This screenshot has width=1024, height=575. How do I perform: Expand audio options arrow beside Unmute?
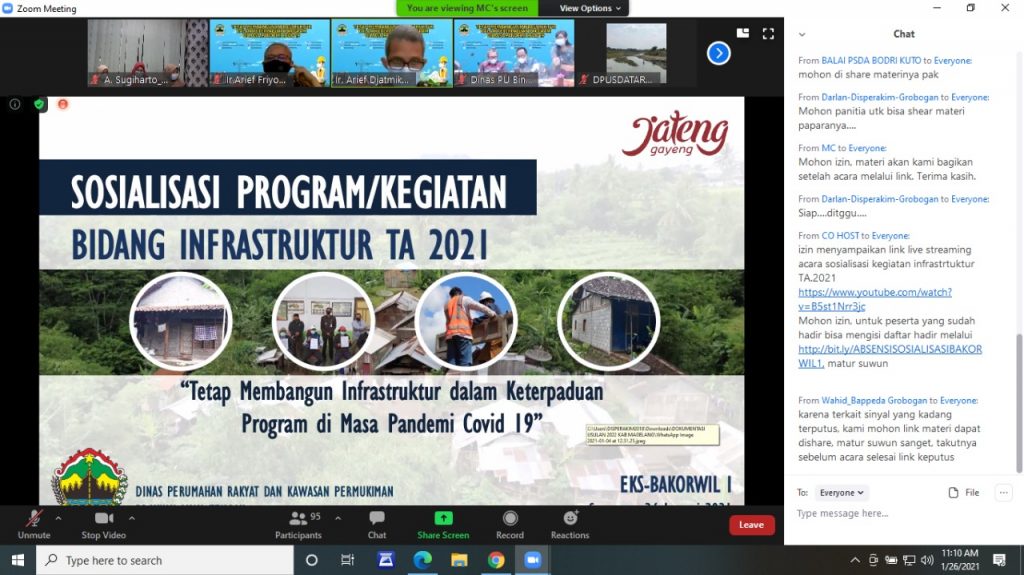58,518
